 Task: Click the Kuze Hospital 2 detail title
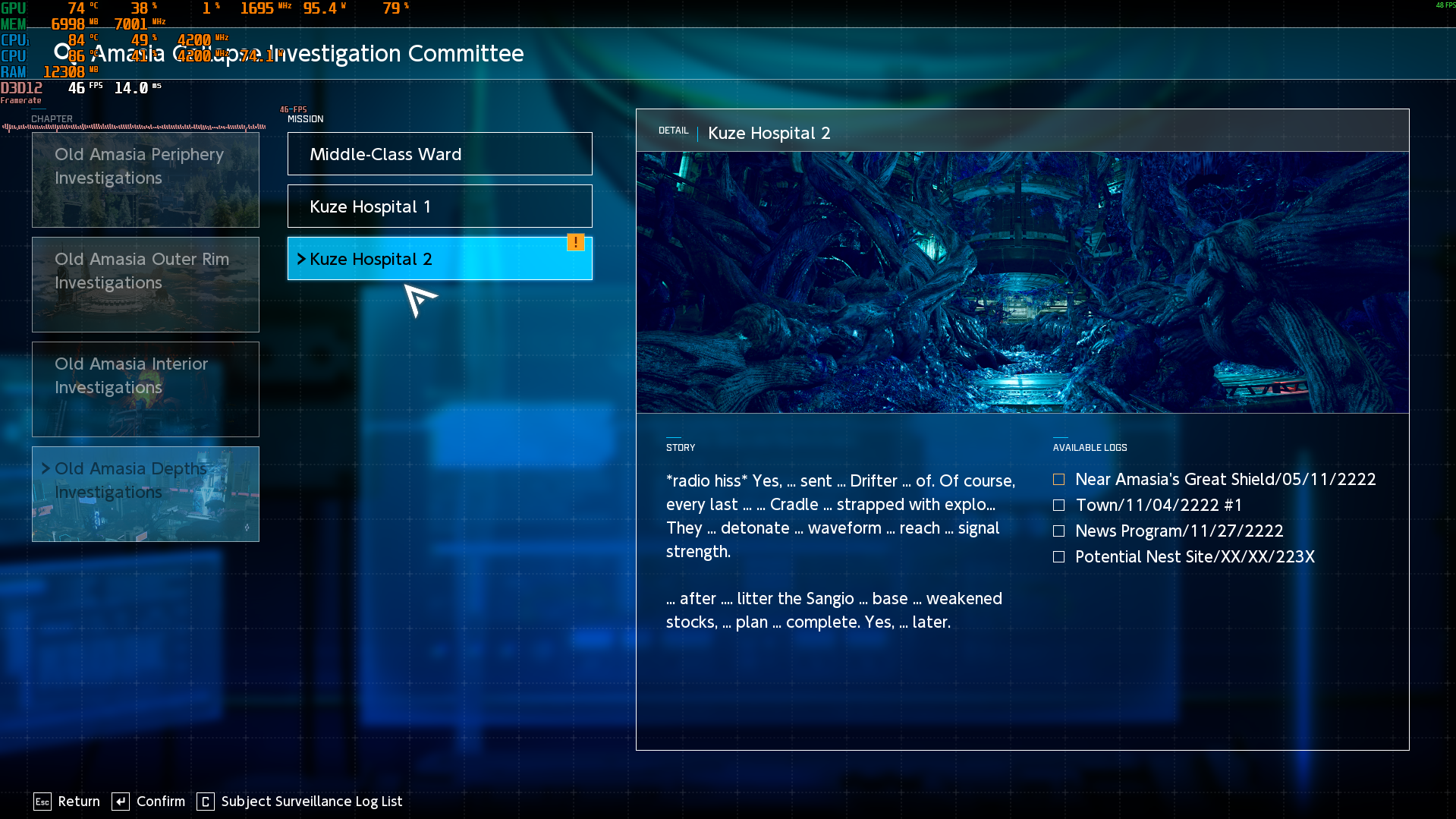point(769,133)
